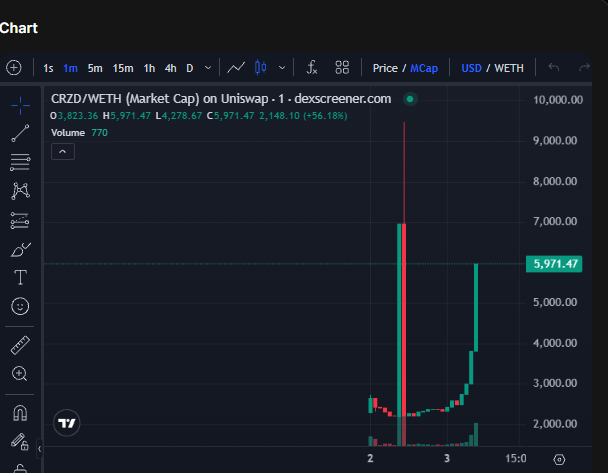
Task: Open the Fibonacci retracement lines tool
Action: pos(20,162)
